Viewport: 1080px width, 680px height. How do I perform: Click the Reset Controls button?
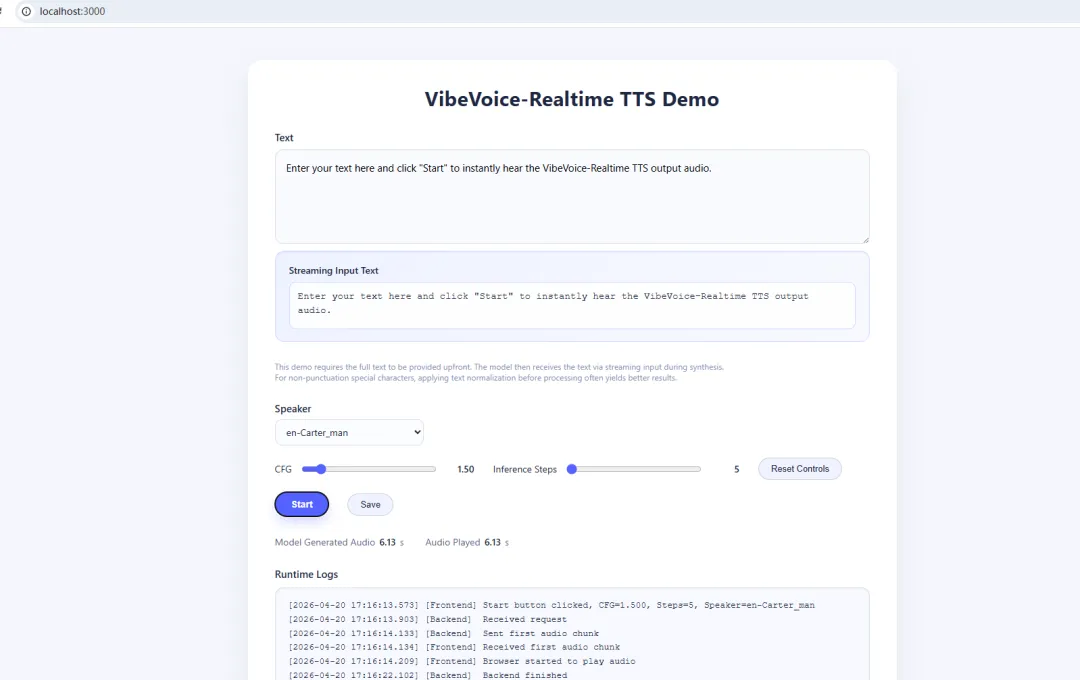[x=800, y=468]
